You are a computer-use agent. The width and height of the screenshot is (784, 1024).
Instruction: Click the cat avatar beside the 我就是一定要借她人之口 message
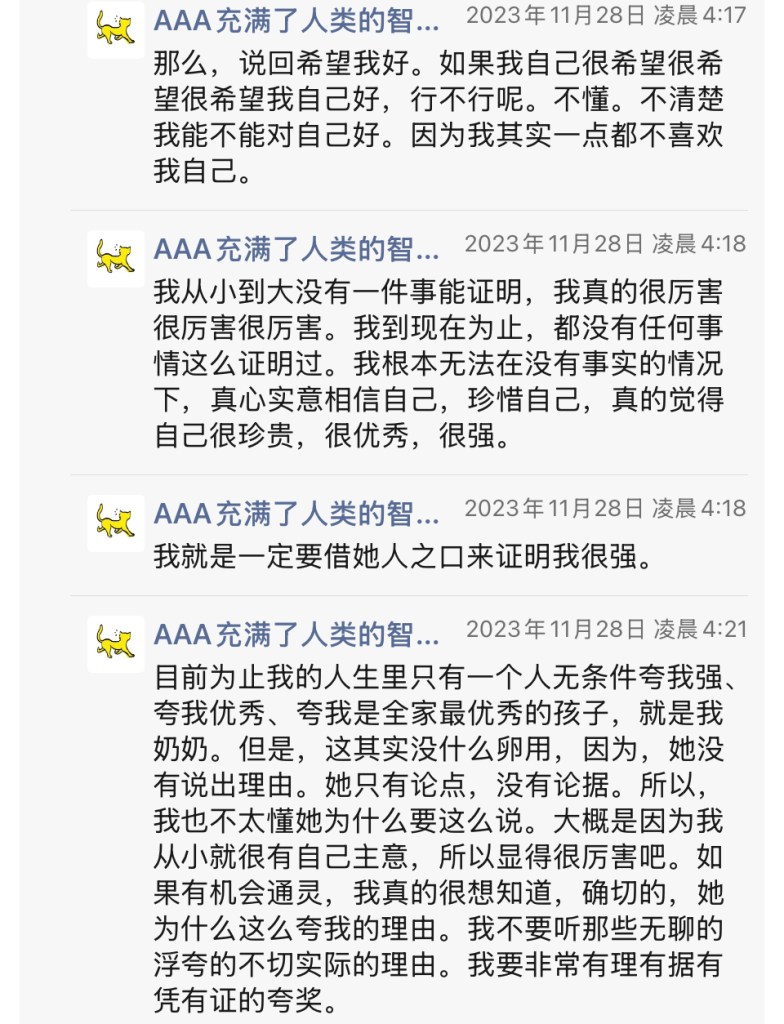click(115, 522)
